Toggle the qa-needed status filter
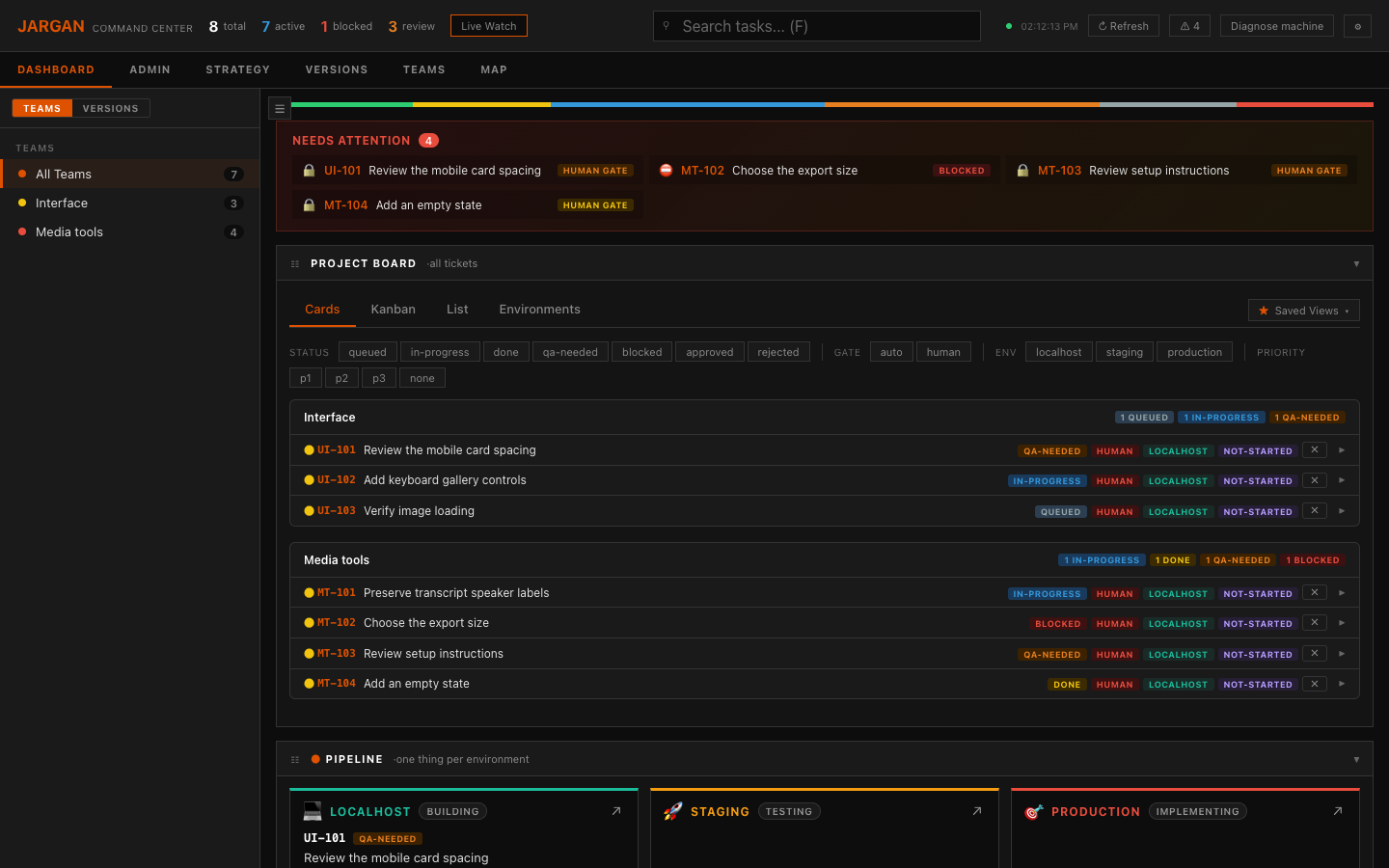The width and height of the screenshot is (1389, 868). pyautogui.click(x=570, y=352)
